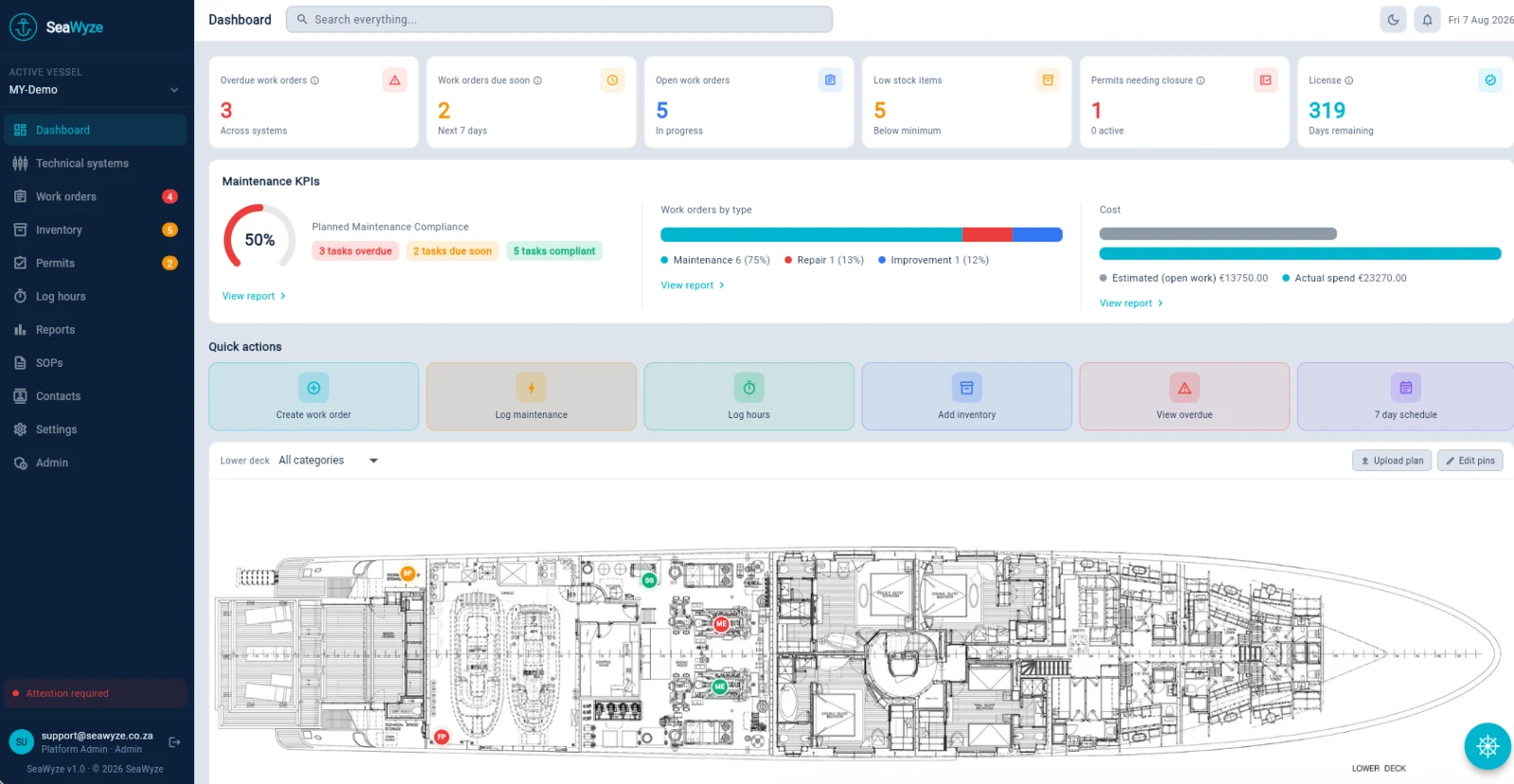The width and height of the screenshot is (1514, 784).
Task: Open Dashboard in the sidebar
Action: tap(95, 131)
